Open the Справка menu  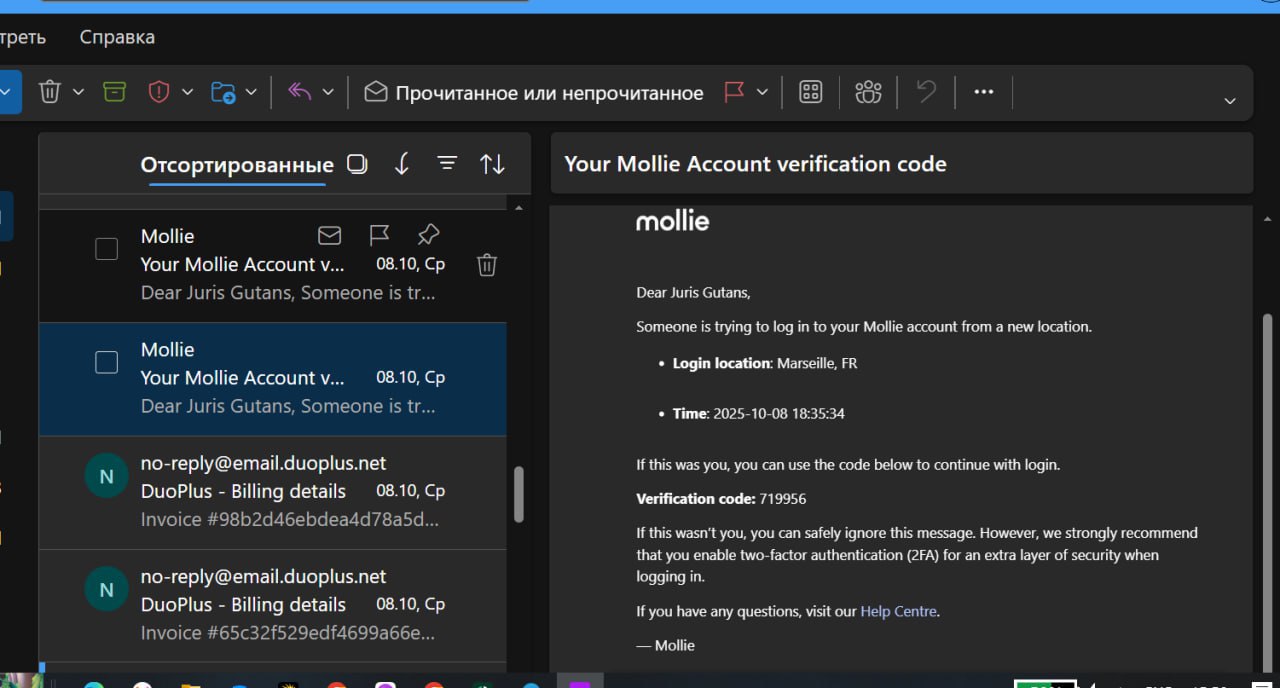[117, 38]
